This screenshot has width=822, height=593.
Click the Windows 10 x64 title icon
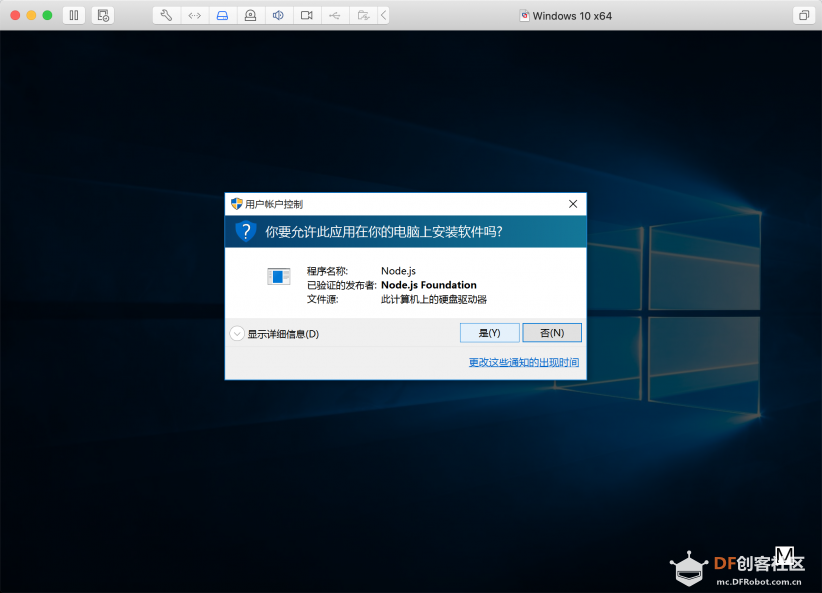tap(524, 16)
